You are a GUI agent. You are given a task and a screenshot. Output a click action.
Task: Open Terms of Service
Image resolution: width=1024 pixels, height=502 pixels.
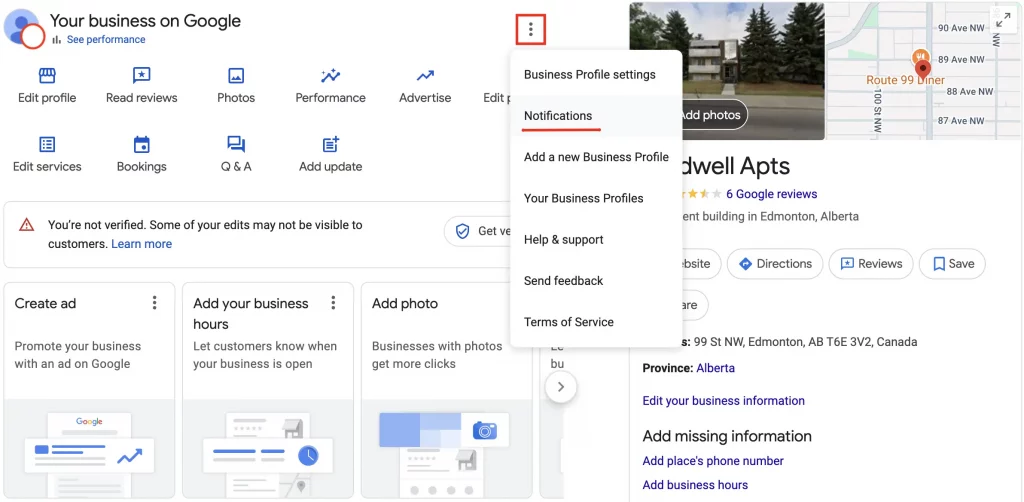pyautogui.click(x=596, y=322)
